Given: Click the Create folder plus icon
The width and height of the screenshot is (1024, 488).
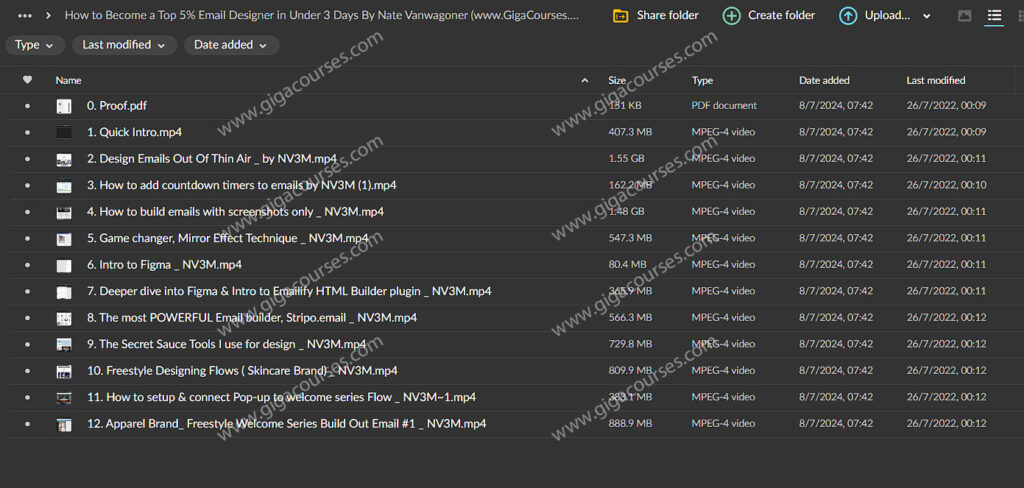Looking at the screenshot, I should (732, 16).
